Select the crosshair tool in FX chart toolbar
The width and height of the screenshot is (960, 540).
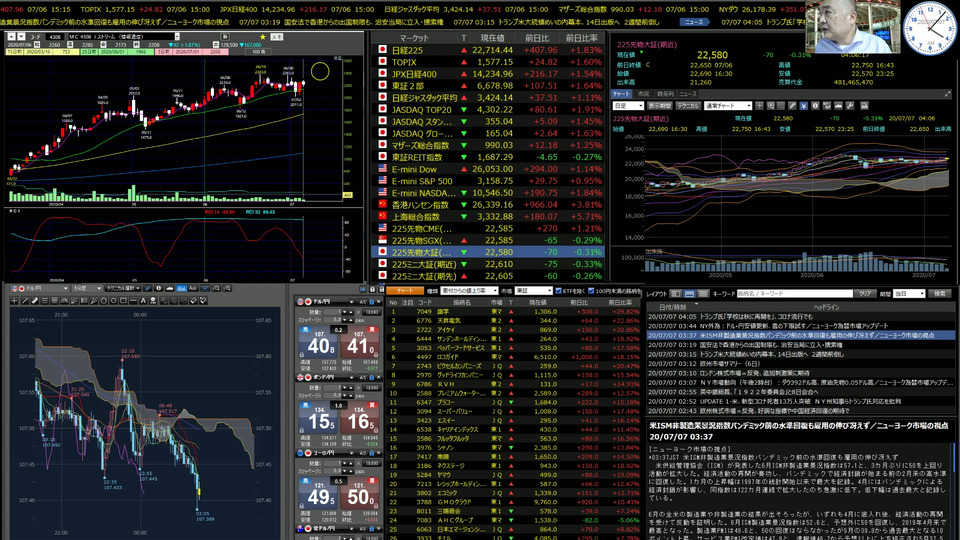pos(14,301)
